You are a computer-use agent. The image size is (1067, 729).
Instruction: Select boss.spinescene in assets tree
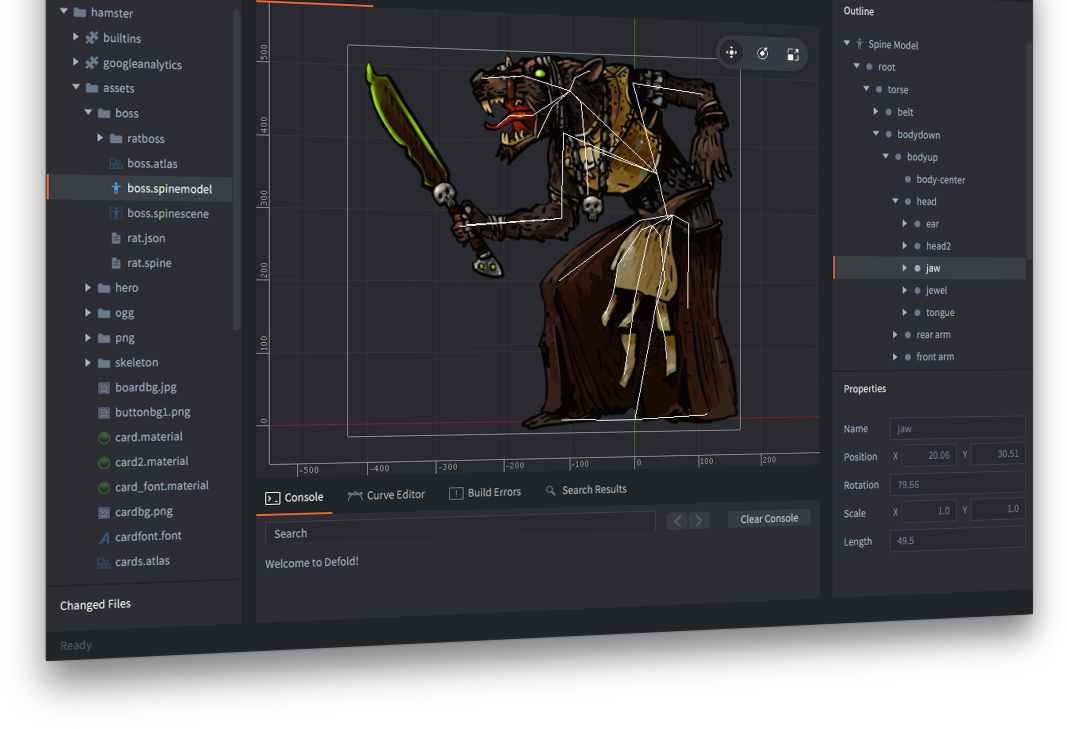coord(167,213)
